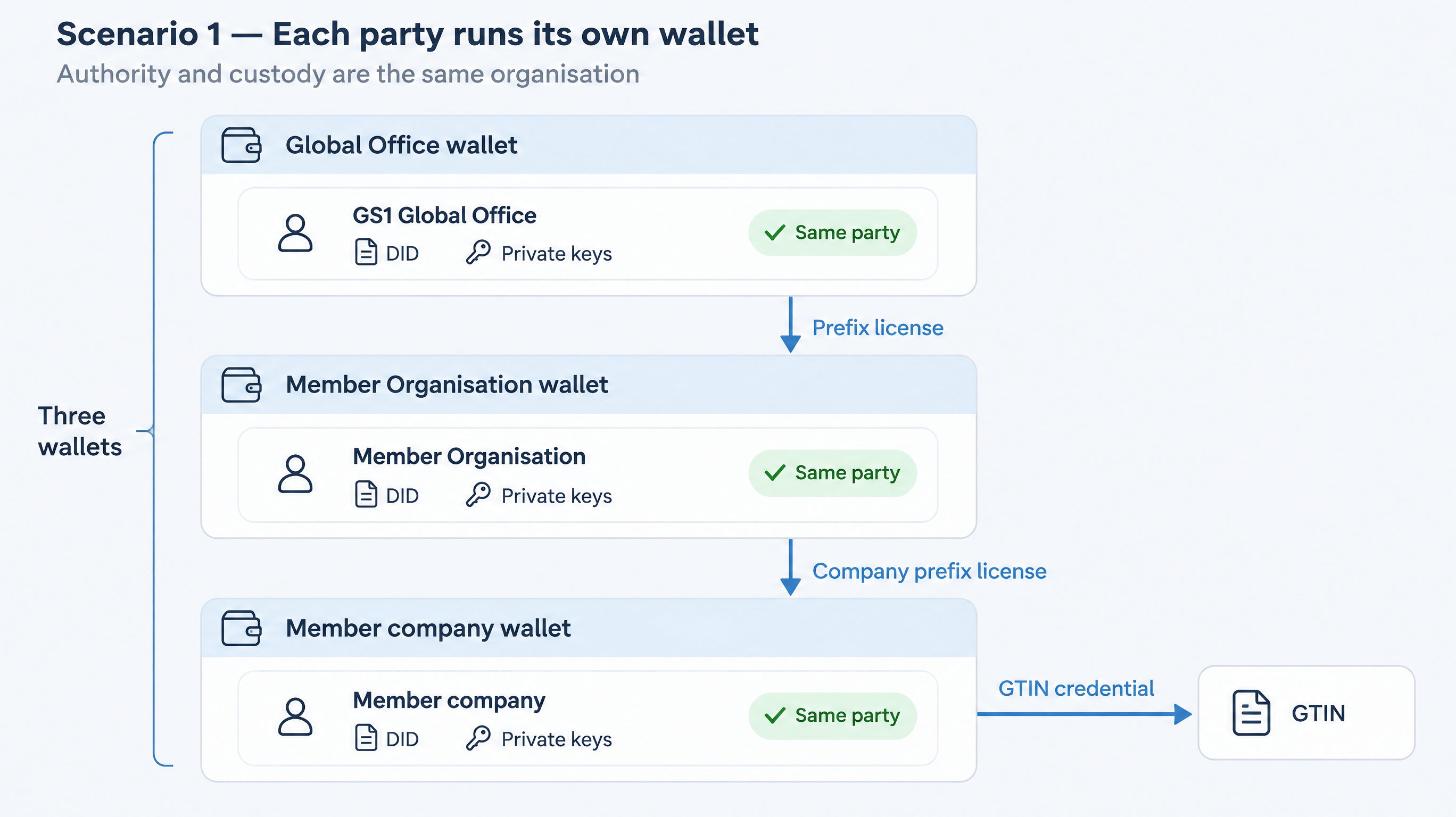The image size is (1456, 817).
Task: Click the "Prefix license" label
Action: click(878, 328)
